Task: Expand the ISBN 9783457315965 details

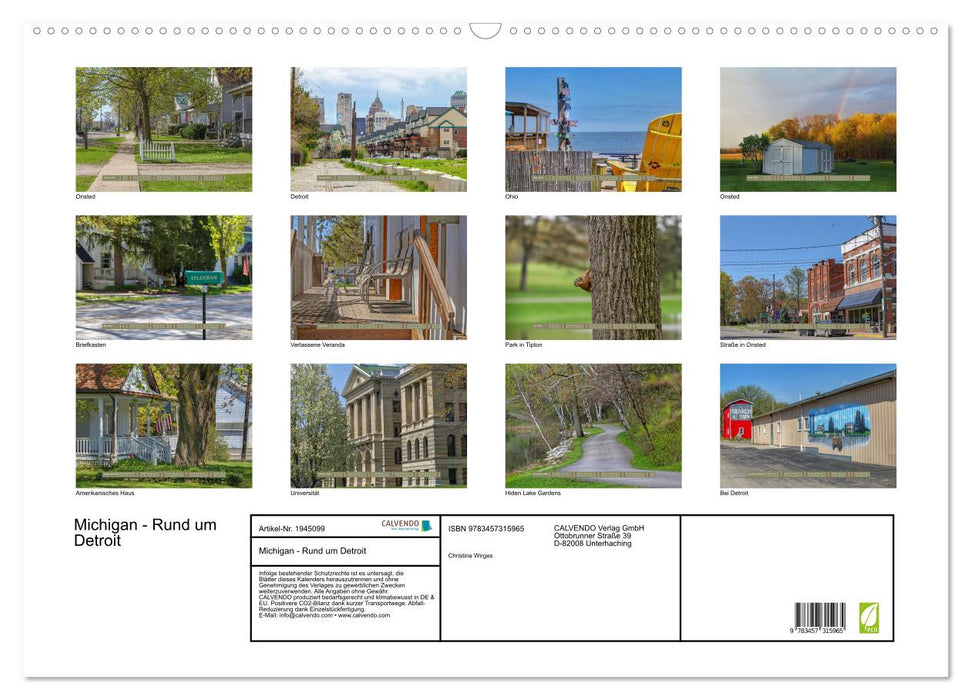Action: 487,528
